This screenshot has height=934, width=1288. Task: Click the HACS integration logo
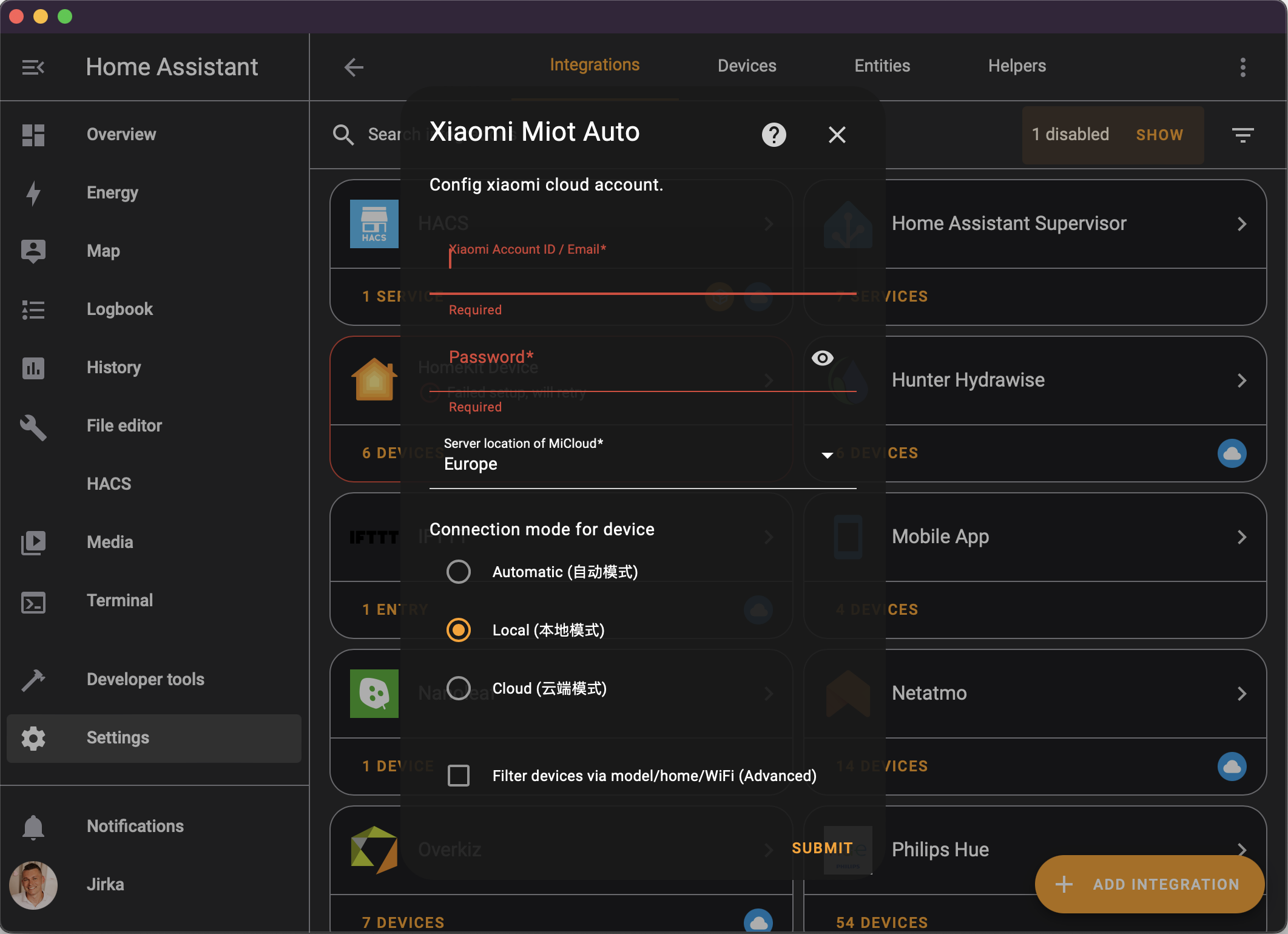pos(374,223)
